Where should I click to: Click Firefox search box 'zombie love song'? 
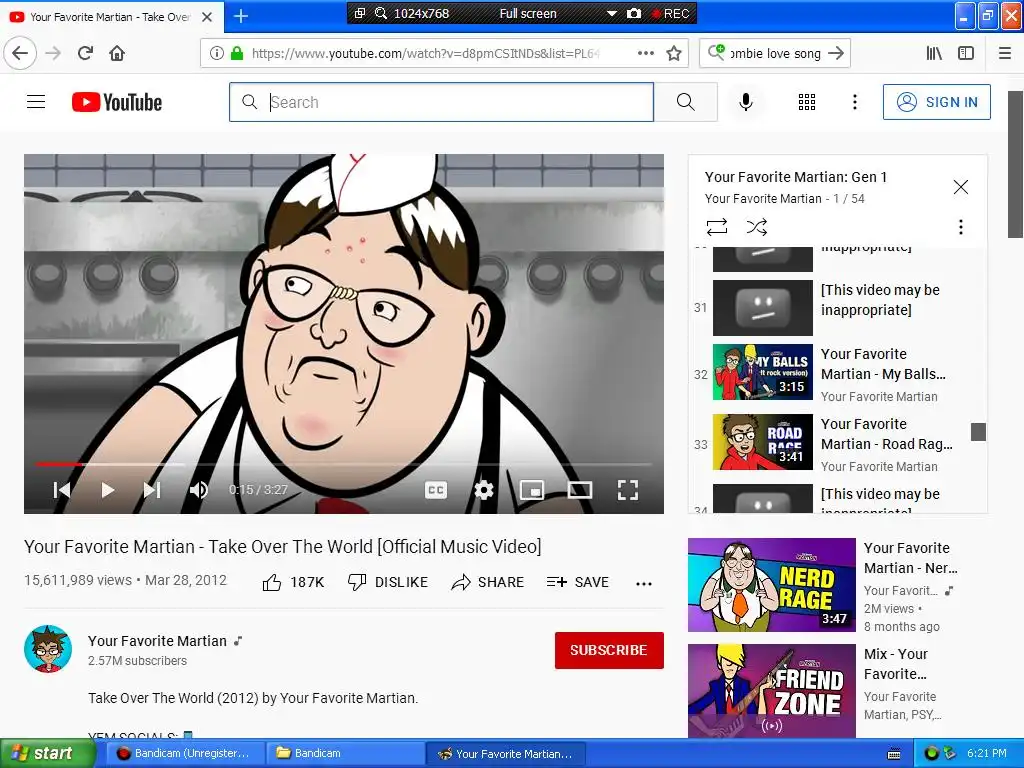[775, 54]
